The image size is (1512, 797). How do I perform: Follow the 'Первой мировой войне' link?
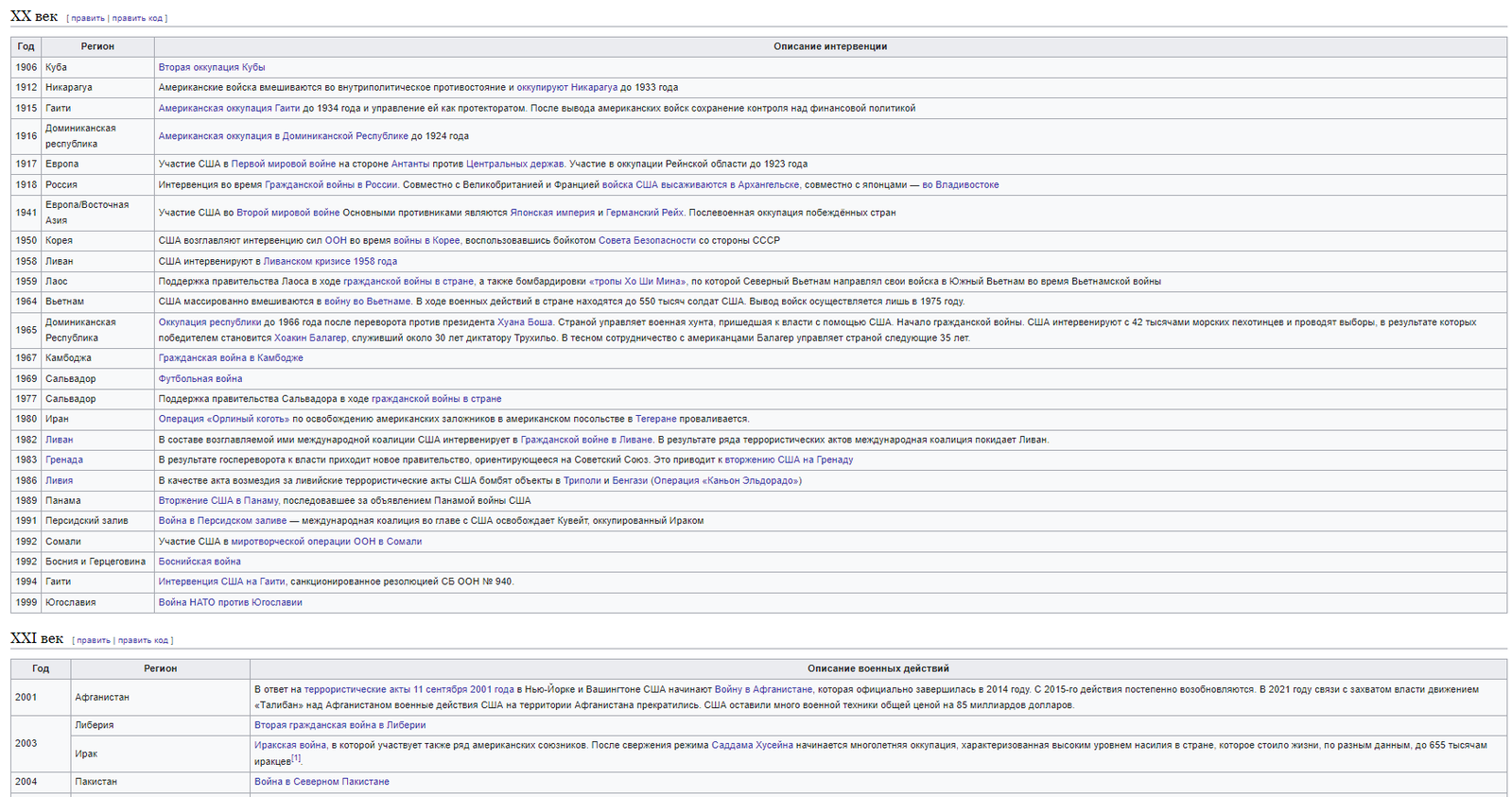pyautogui.click(x=283, y=164)
